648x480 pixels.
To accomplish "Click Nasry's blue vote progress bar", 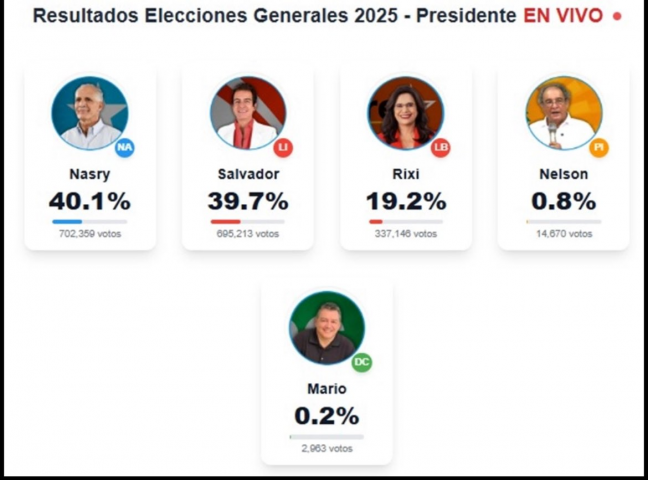I will click(x=68, y=221).
